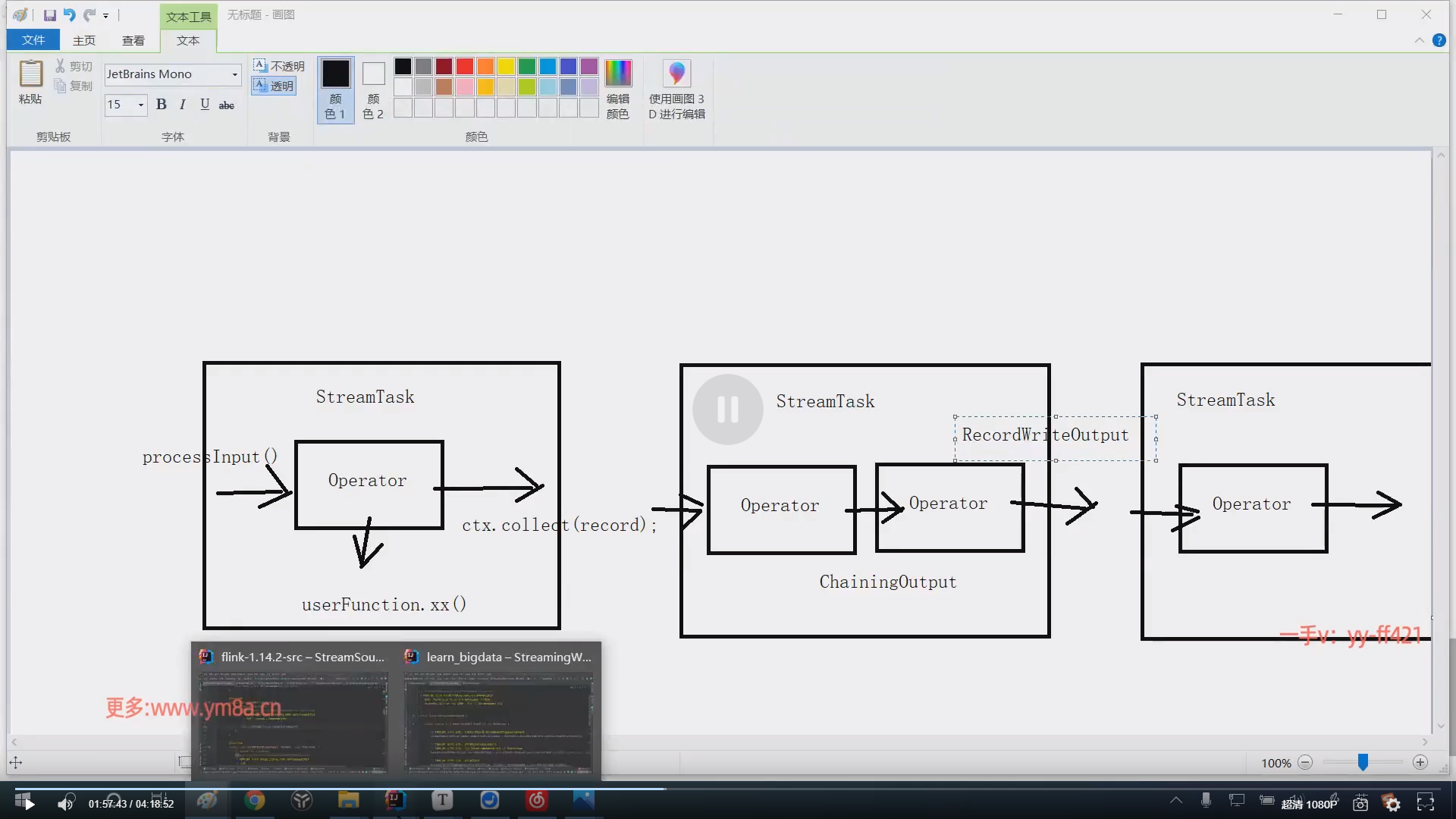
Task: Expand quick access toolbar customization arrow
Action: 105,16
